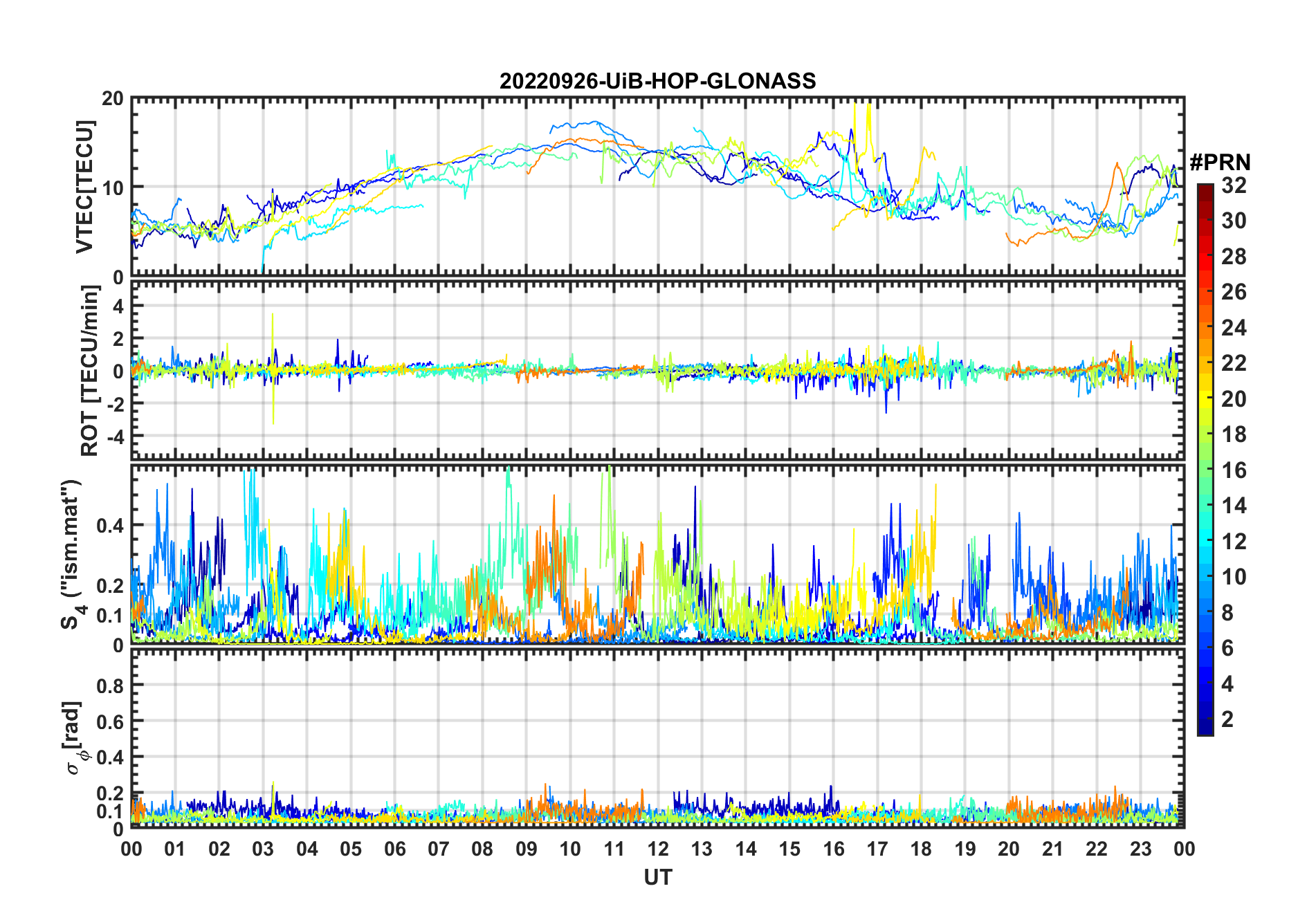Click the colorbar tick label 32

1234,185
